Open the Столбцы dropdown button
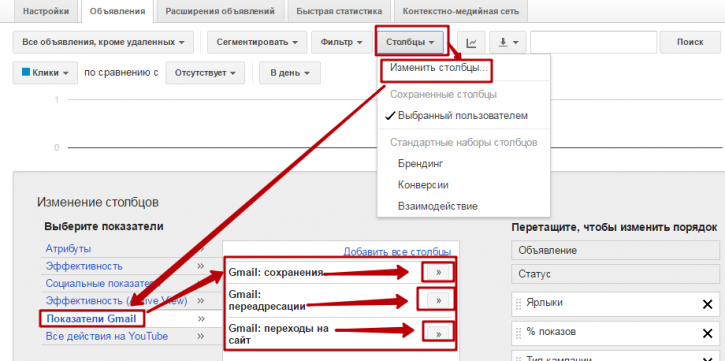This screenshot has width=725, height=361. [x=410, y=43]
